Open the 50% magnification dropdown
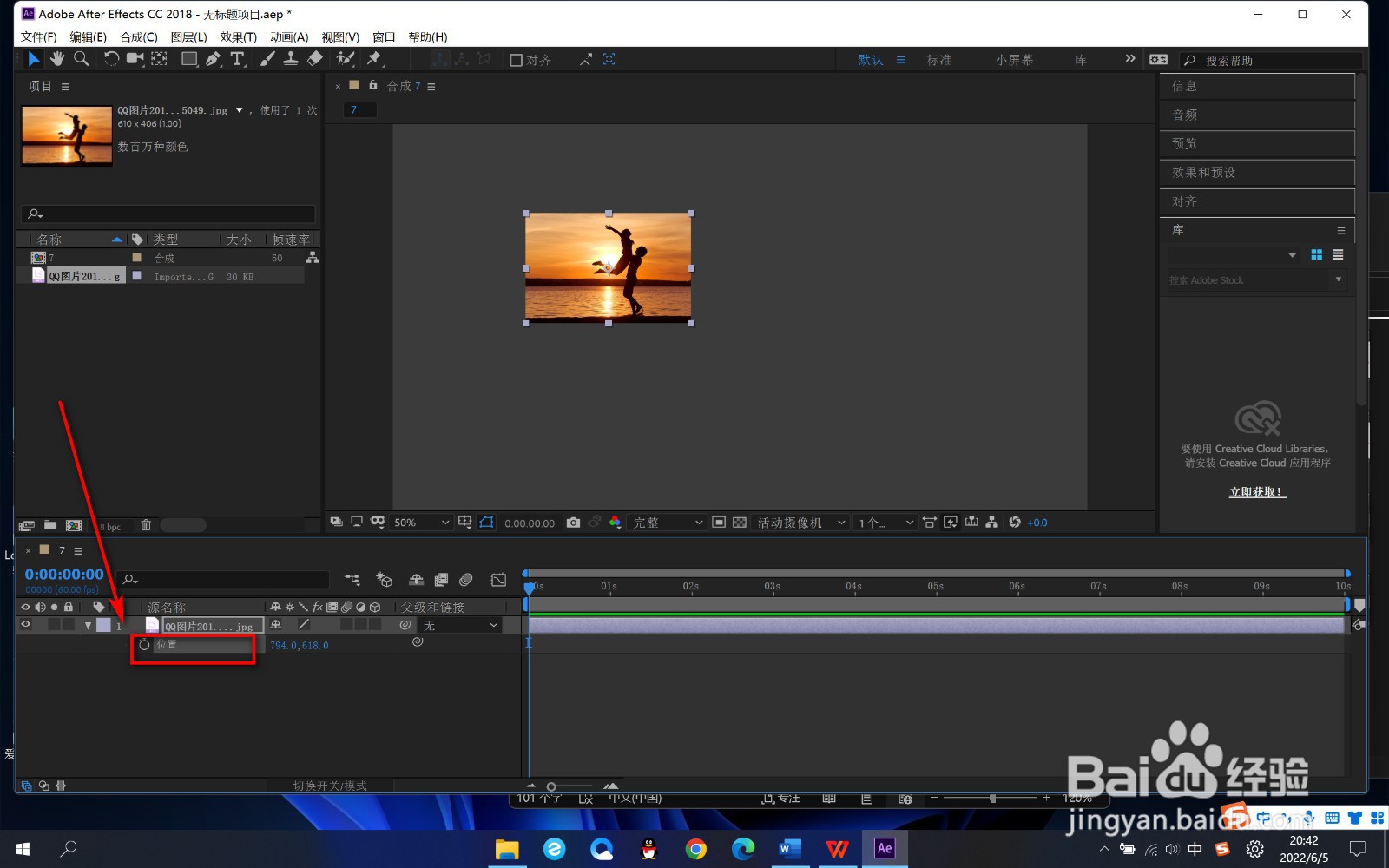The image size is (1389, 868). (x=421, y=523)
